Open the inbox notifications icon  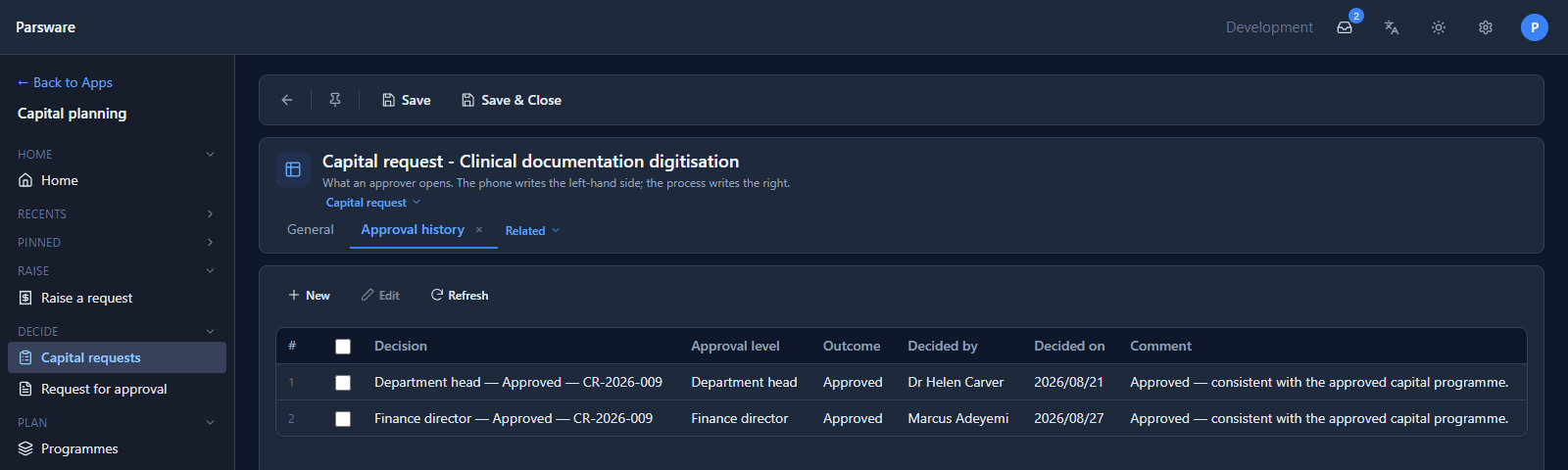[1345, 27]
